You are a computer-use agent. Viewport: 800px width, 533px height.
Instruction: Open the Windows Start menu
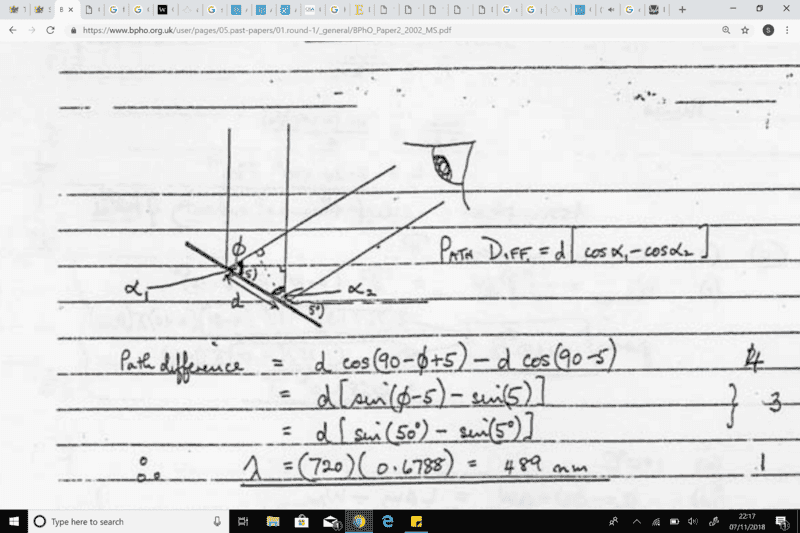point(14,521)
